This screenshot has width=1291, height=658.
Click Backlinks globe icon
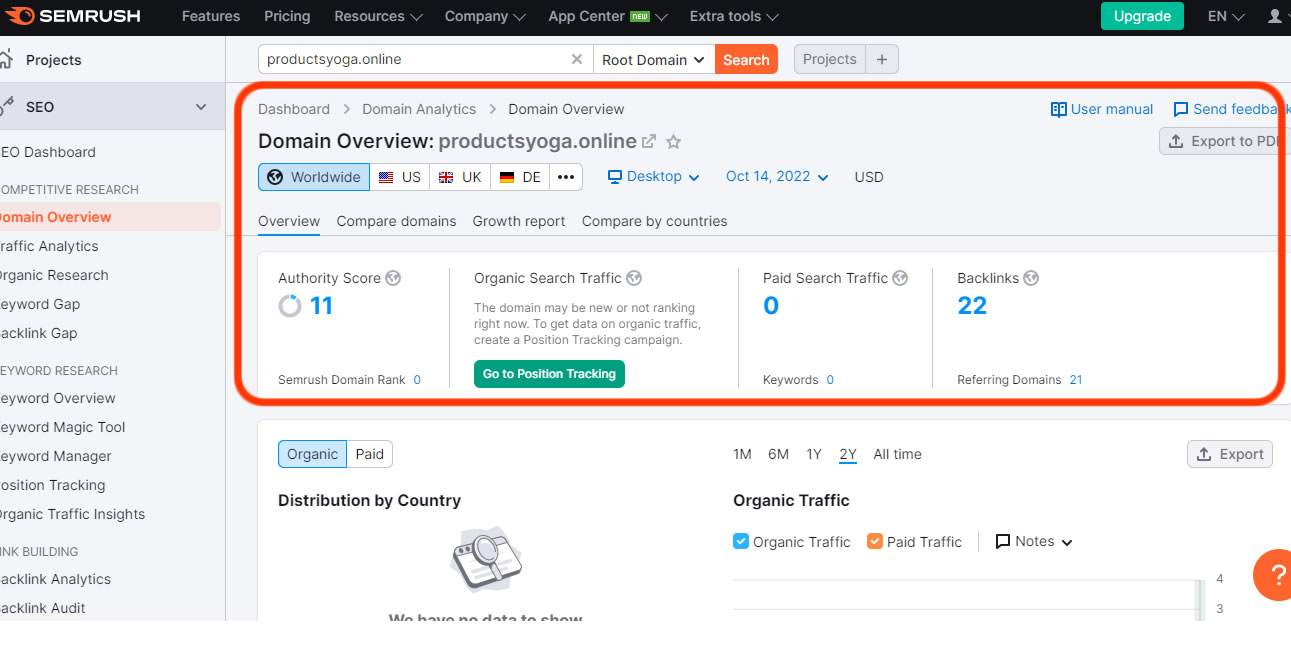1031,278
